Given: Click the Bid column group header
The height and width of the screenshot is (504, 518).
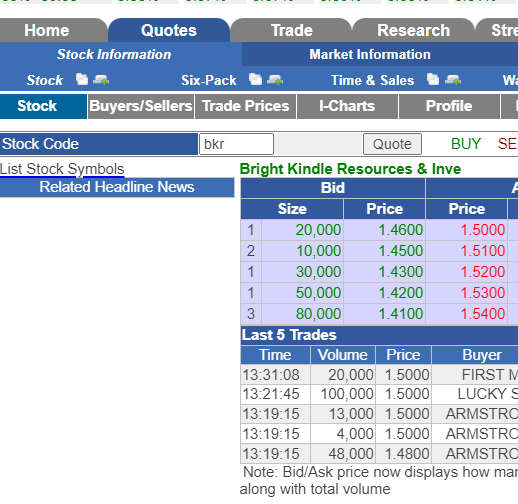Looking at the screenshot, I should point(333,188).
